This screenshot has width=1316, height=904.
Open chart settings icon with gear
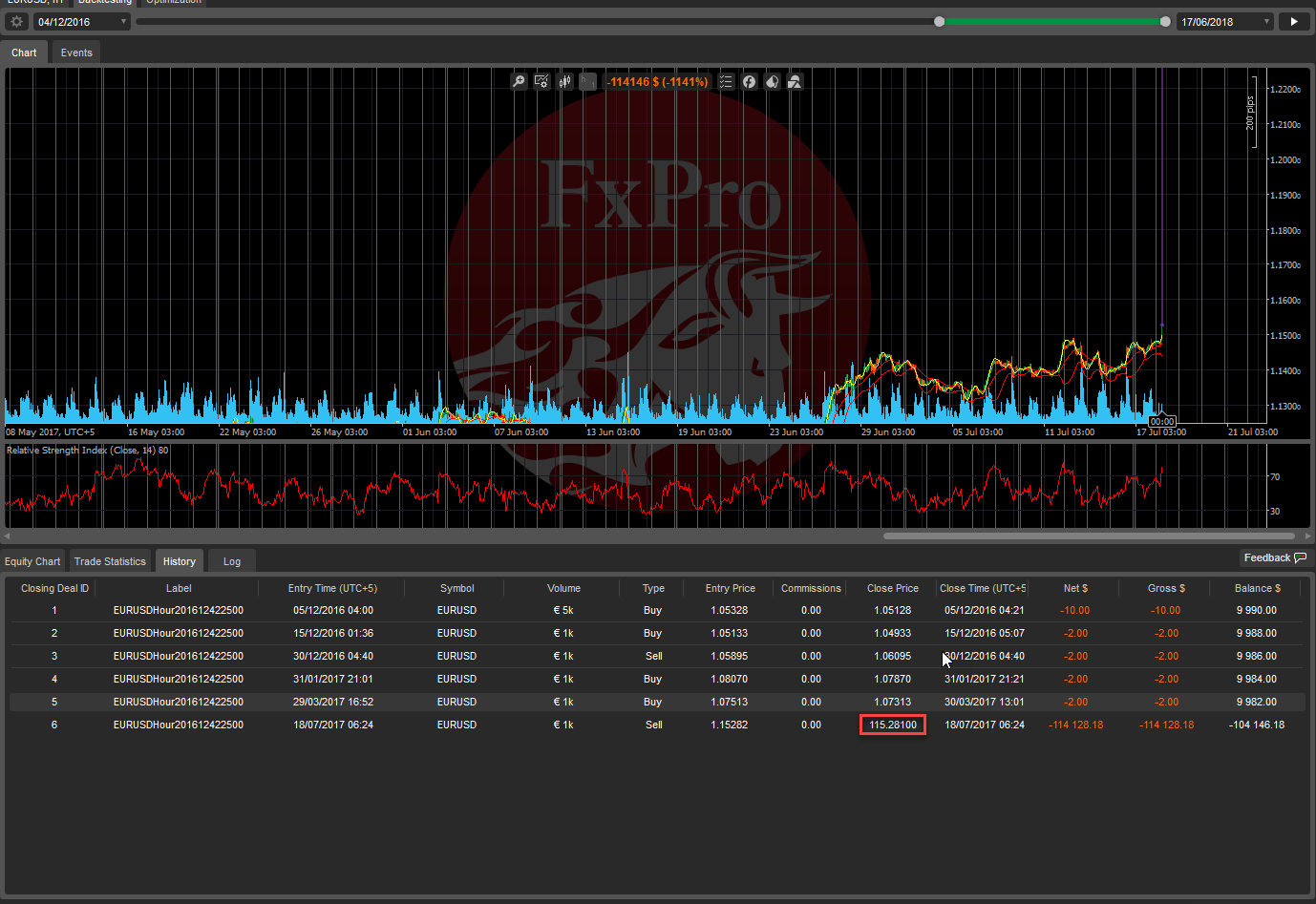(541, 82)
